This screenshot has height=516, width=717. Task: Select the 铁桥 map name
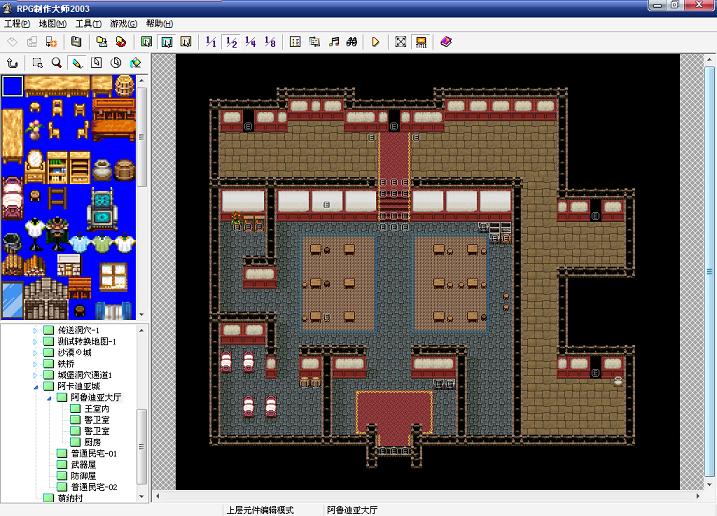tap(66, 364)
